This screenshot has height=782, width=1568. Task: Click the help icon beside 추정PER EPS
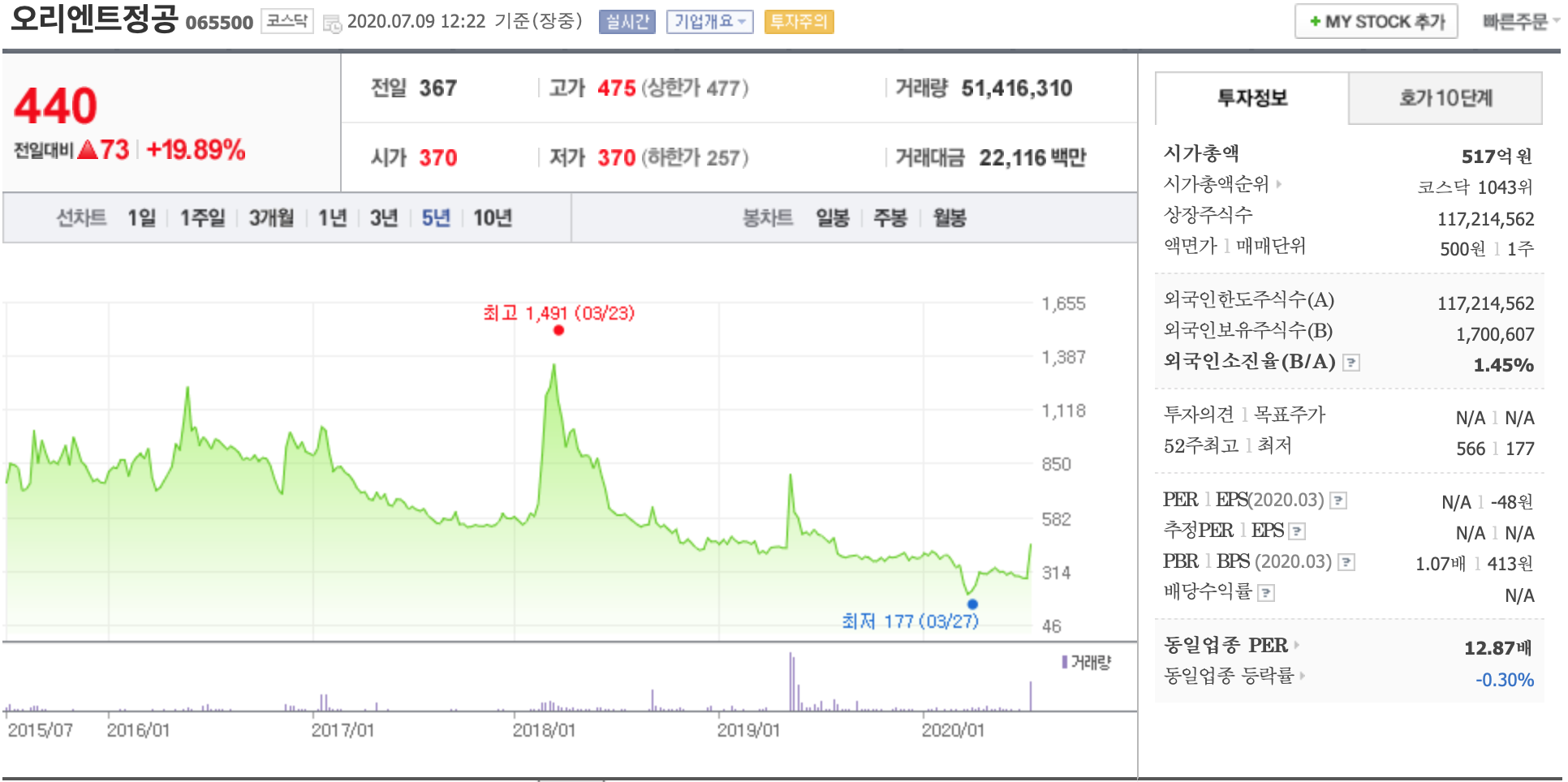[1298, 531]
